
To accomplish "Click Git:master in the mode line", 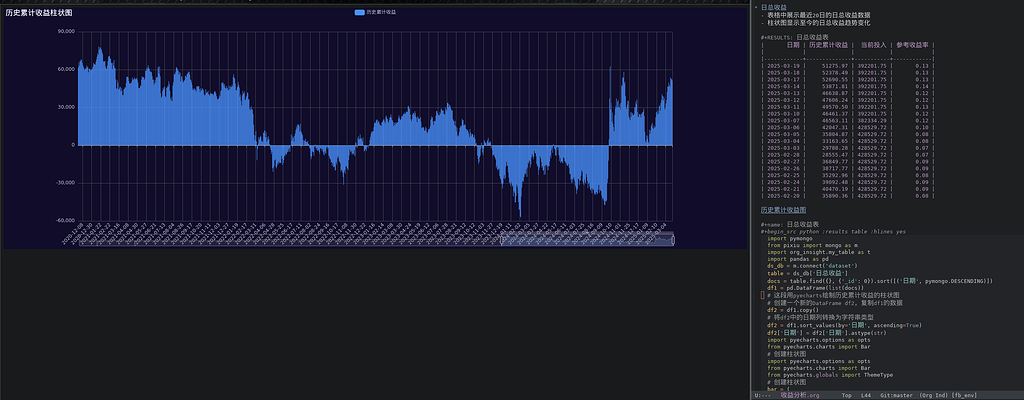I will pyautogui.click(x=895, y=395).
